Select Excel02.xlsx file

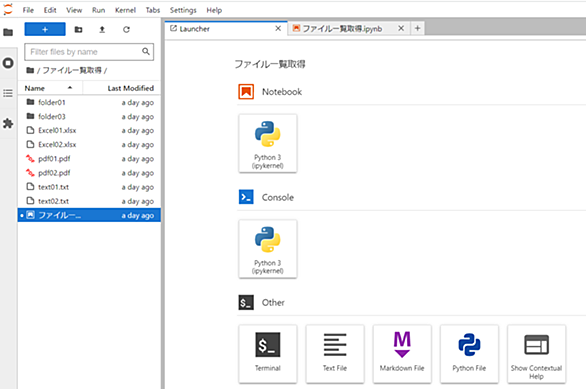(x=89, y=145)
